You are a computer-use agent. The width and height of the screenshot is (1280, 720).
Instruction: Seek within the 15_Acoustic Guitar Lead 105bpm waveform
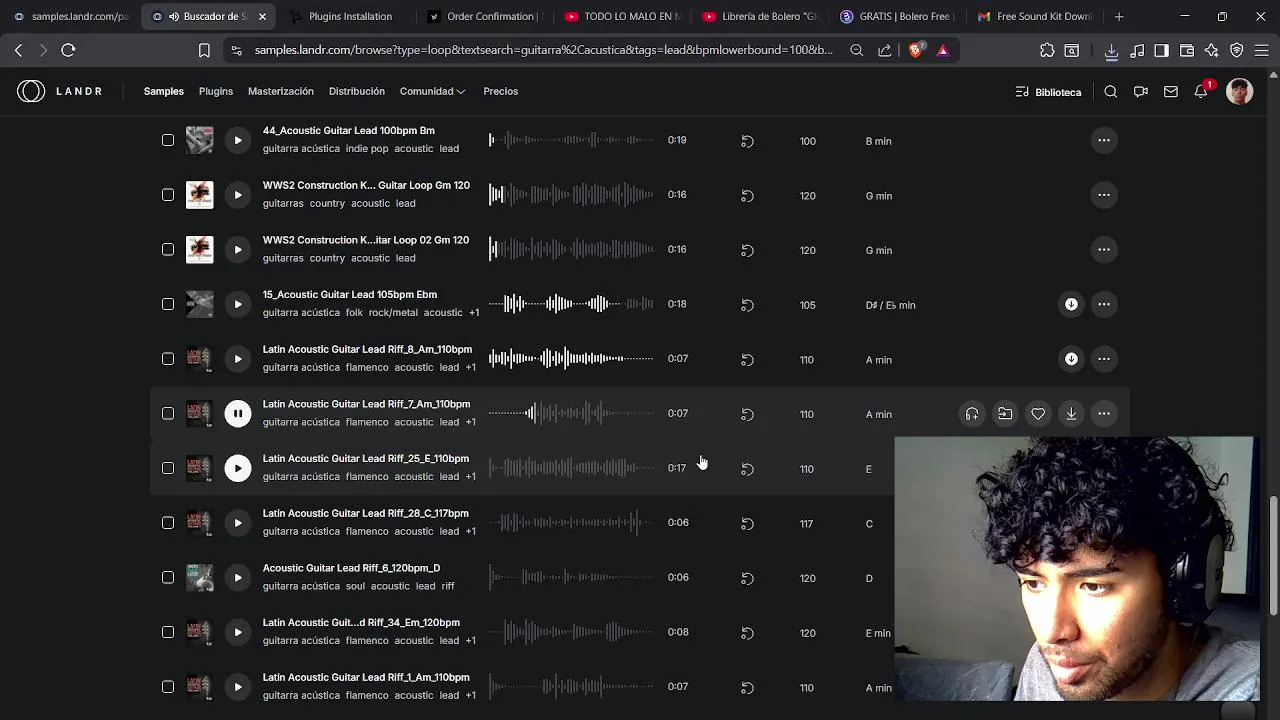click(x=571, y=304)
